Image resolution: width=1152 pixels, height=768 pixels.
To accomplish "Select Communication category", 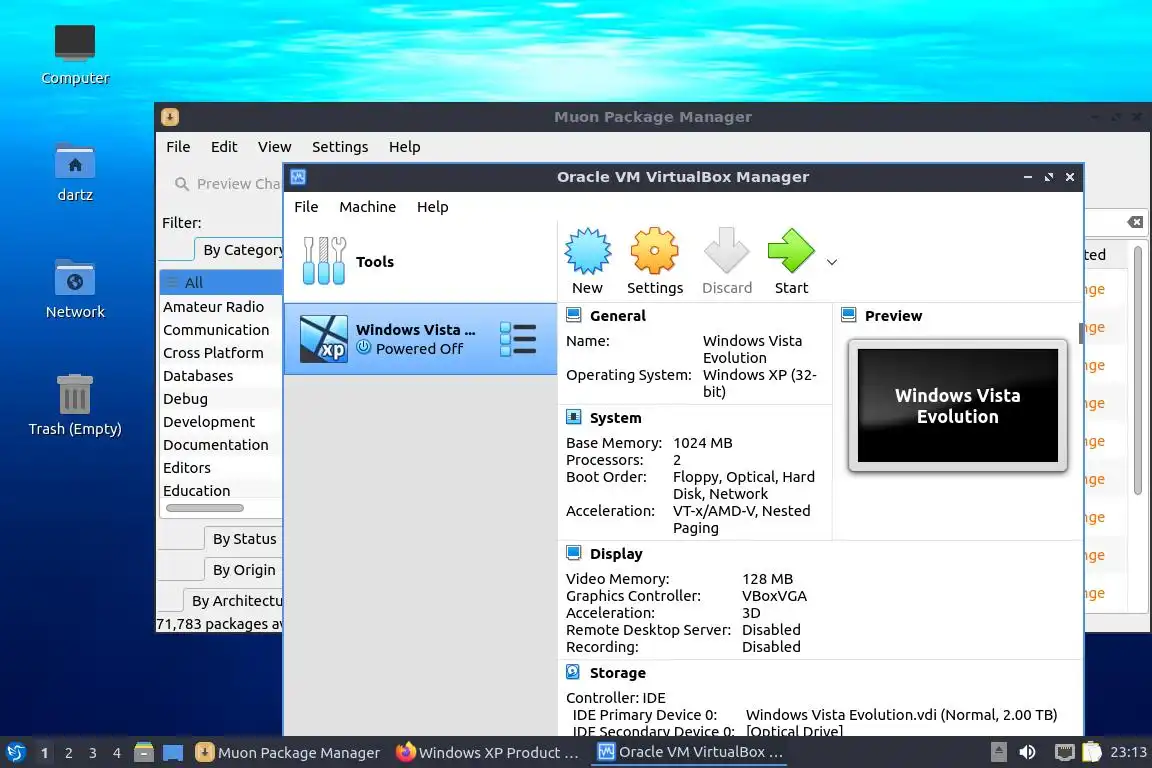I will click(x=221, y=330).
